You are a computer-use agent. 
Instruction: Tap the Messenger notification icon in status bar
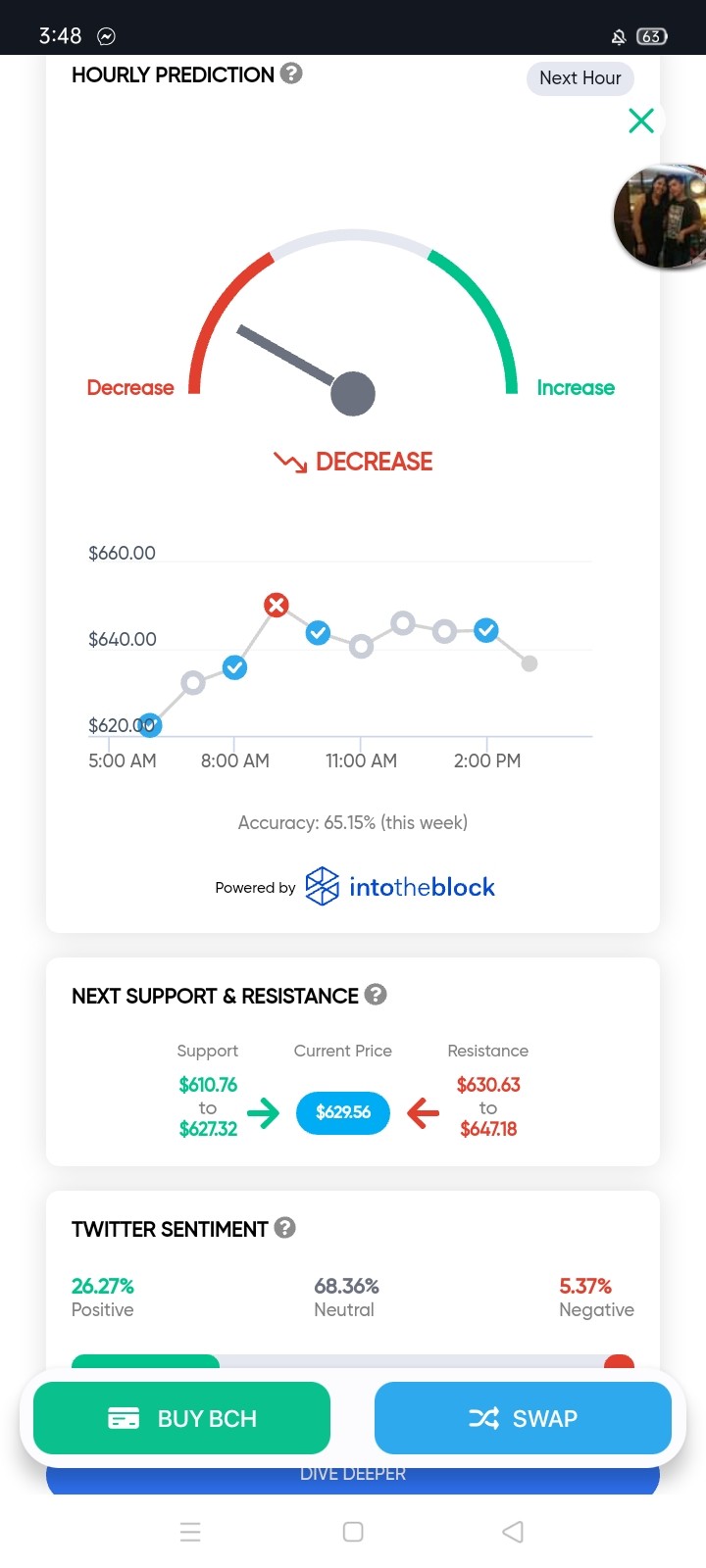point(106,36)
